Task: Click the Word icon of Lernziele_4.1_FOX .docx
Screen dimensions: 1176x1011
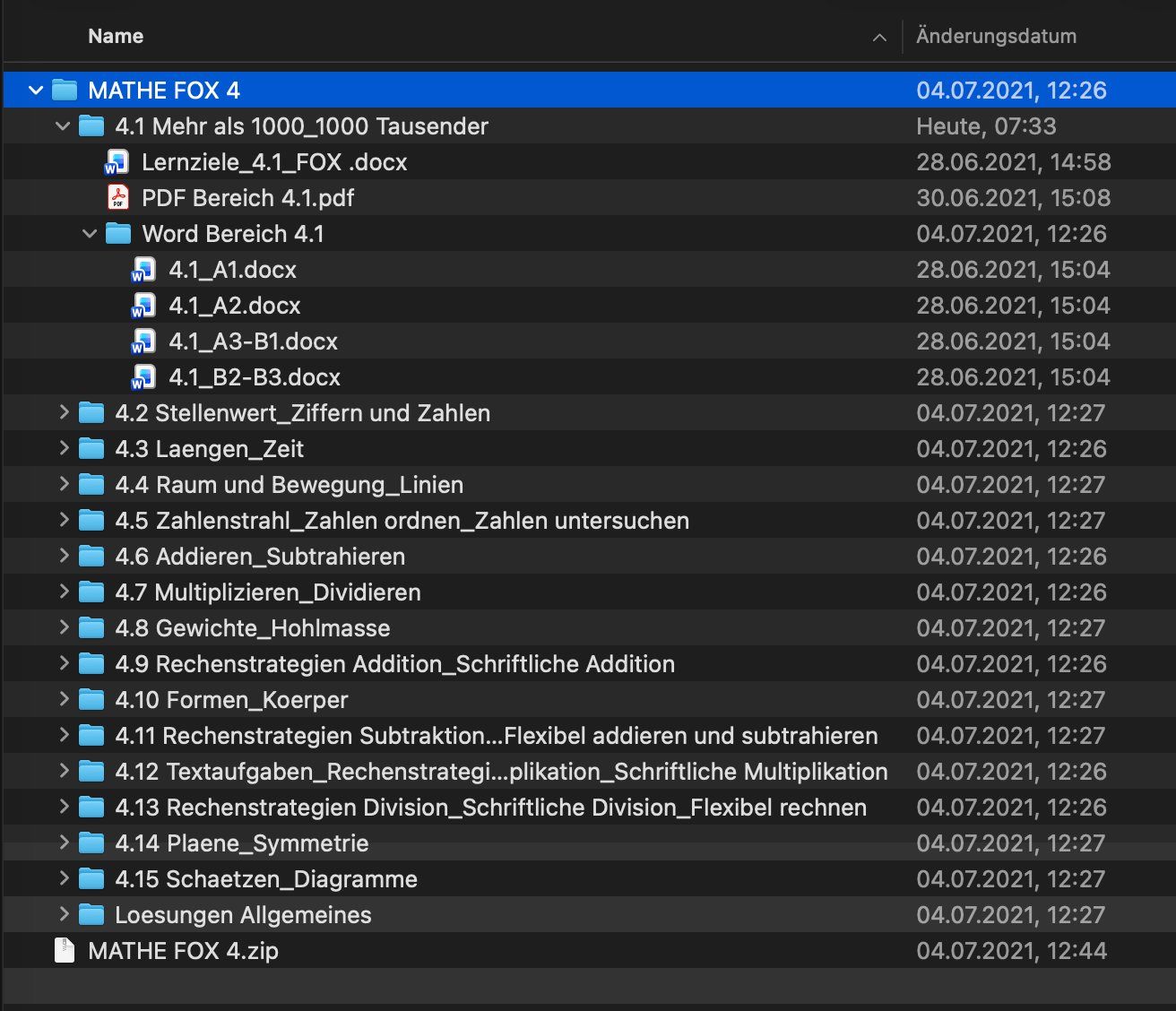Action: pos(117,162)
